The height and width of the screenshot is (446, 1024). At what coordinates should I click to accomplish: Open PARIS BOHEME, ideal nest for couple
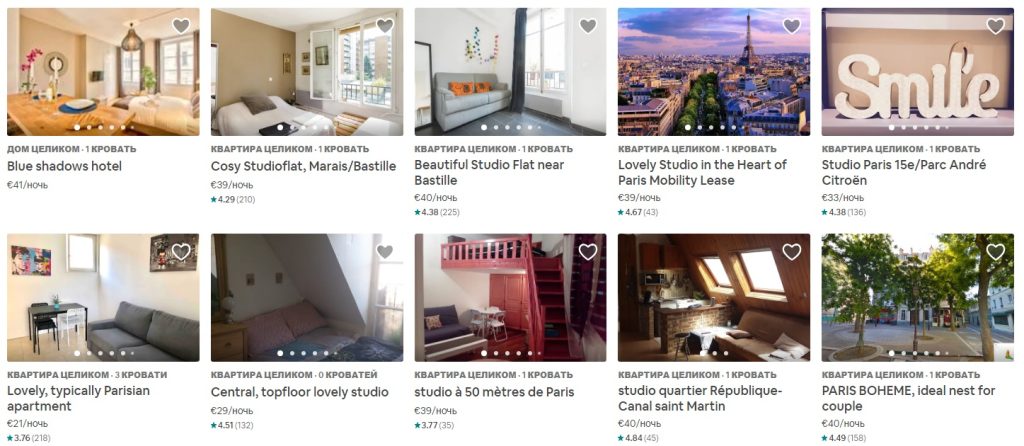908,399
